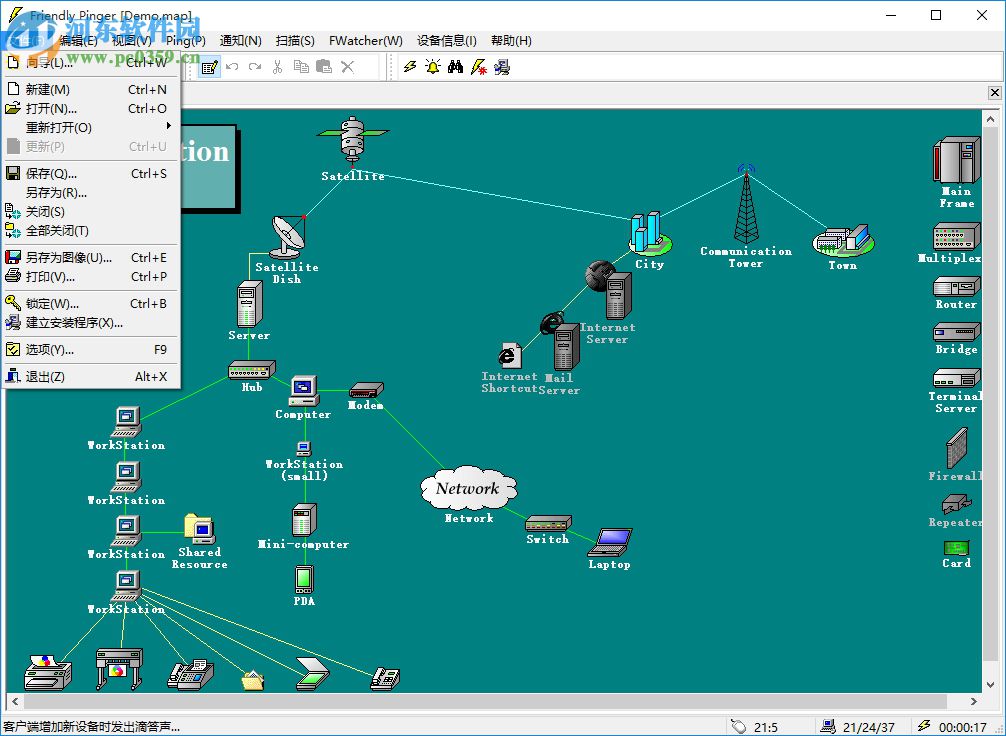The width and height of the screenshot is (1006, 736).
Task: Select the Mail Server icon
Action: click(560, 343)
